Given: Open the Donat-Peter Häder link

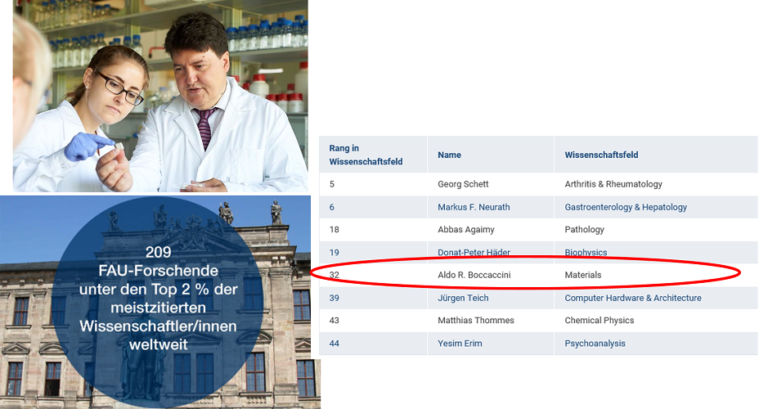Looking at the screenshot, I should (474, 252).
